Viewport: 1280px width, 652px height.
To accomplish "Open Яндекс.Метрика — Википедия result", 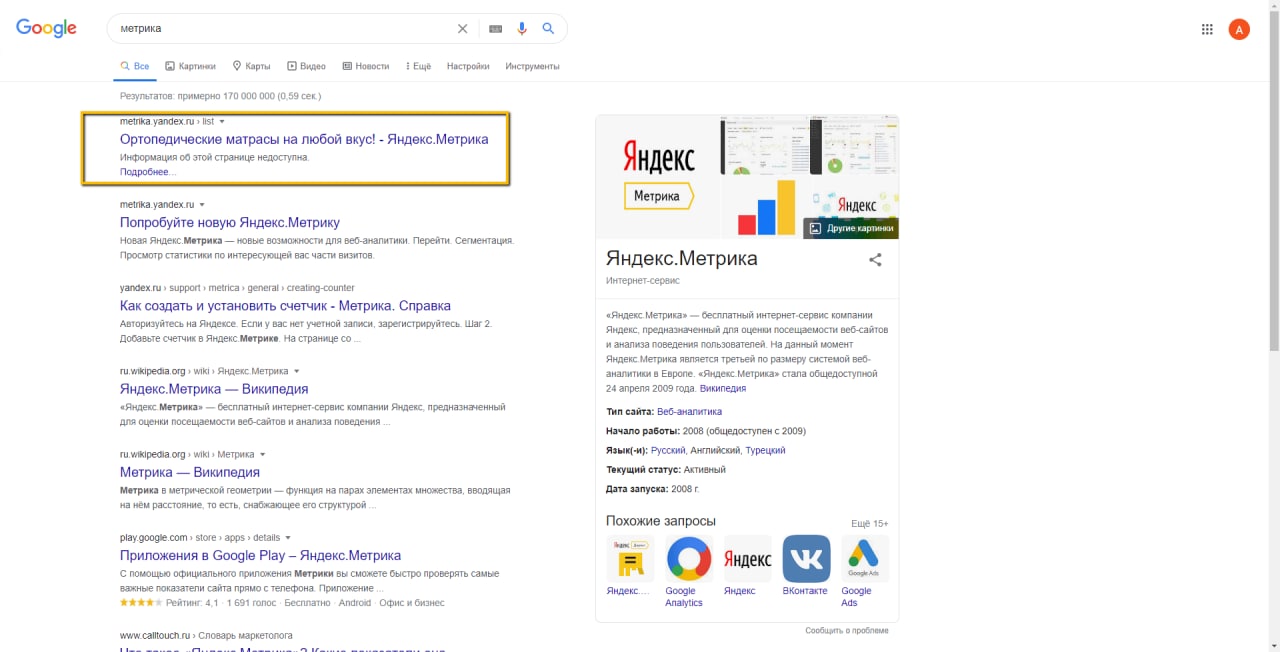I will tap(214, 388).
